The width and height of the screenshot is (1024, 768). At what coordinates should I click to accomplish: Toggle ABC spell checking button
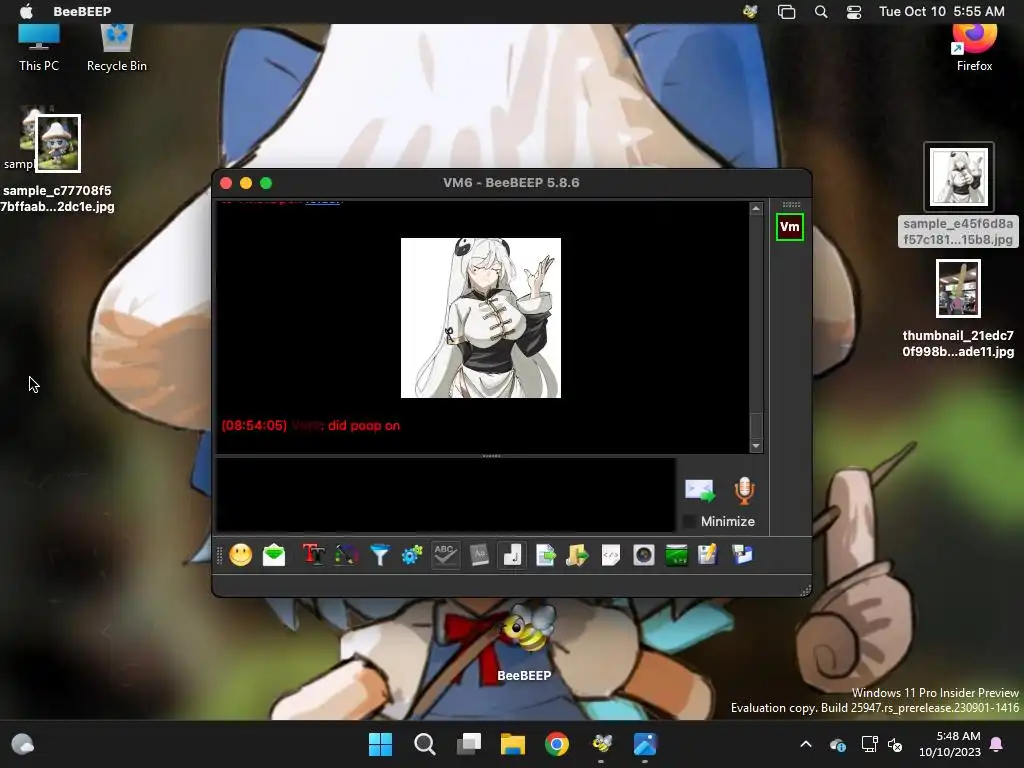pyautogui.click(x=445, y=555)
